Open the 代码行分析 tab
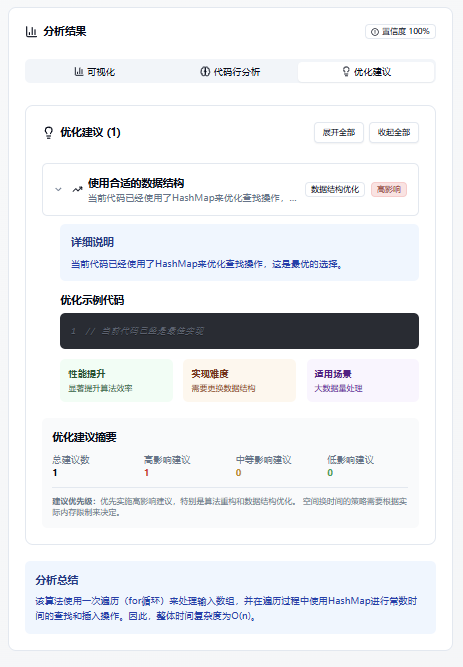 (x=230, y=71)
